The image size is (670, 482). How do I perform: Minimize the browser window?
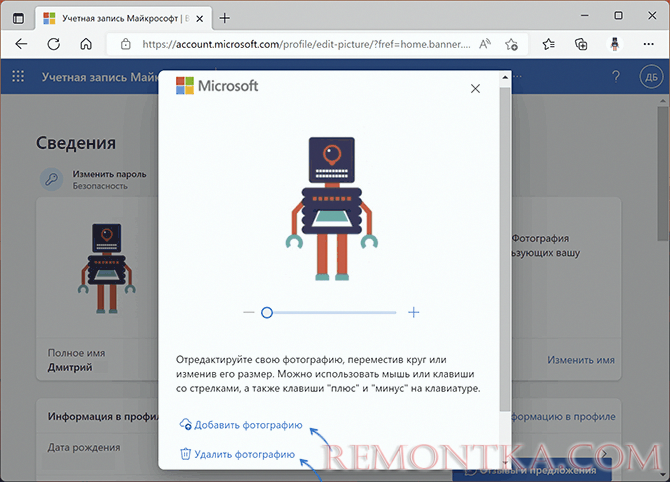(x=585, y=16)
